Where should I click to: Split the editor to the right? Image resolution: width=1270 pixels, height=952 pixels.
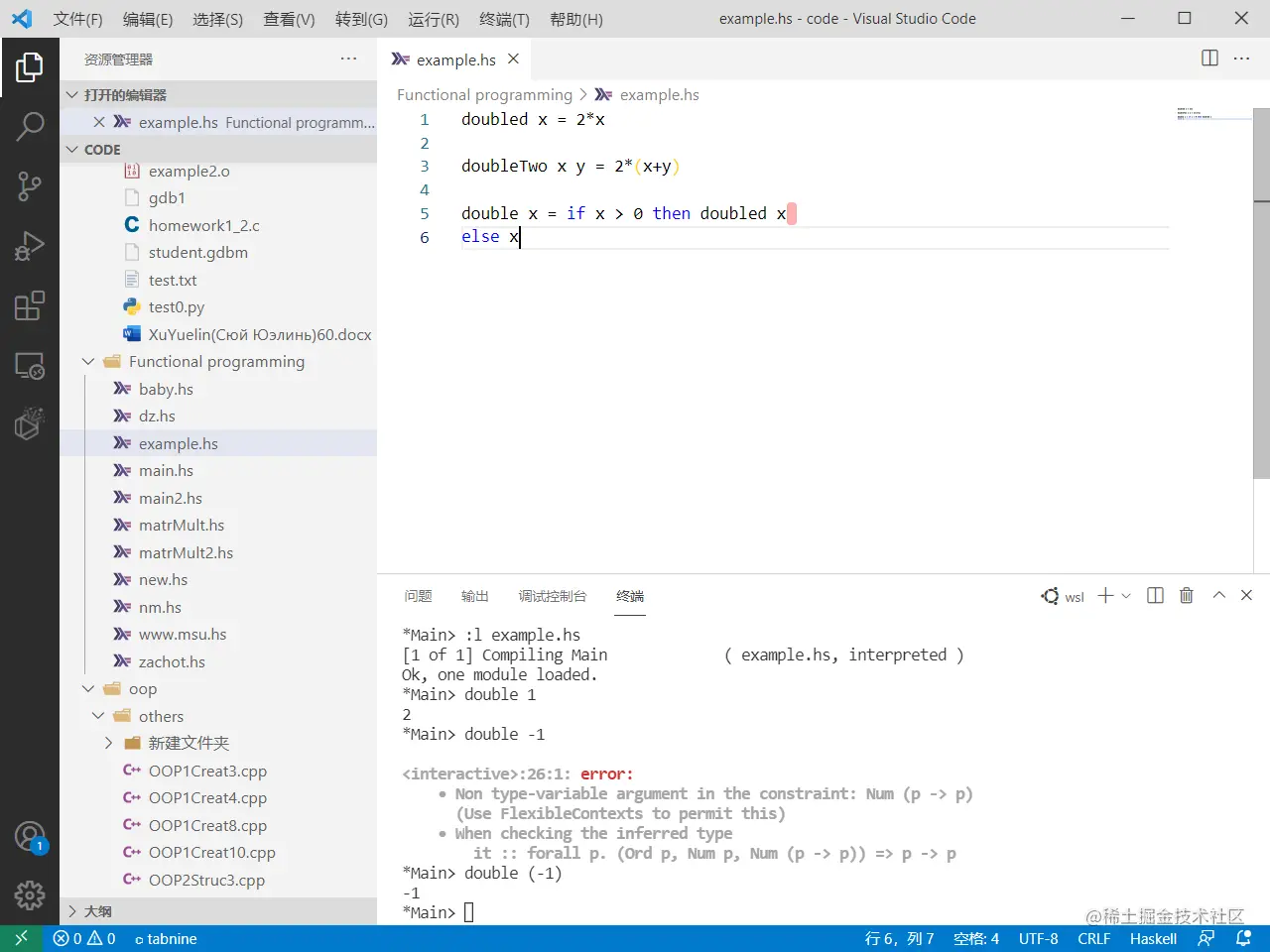1209,59
